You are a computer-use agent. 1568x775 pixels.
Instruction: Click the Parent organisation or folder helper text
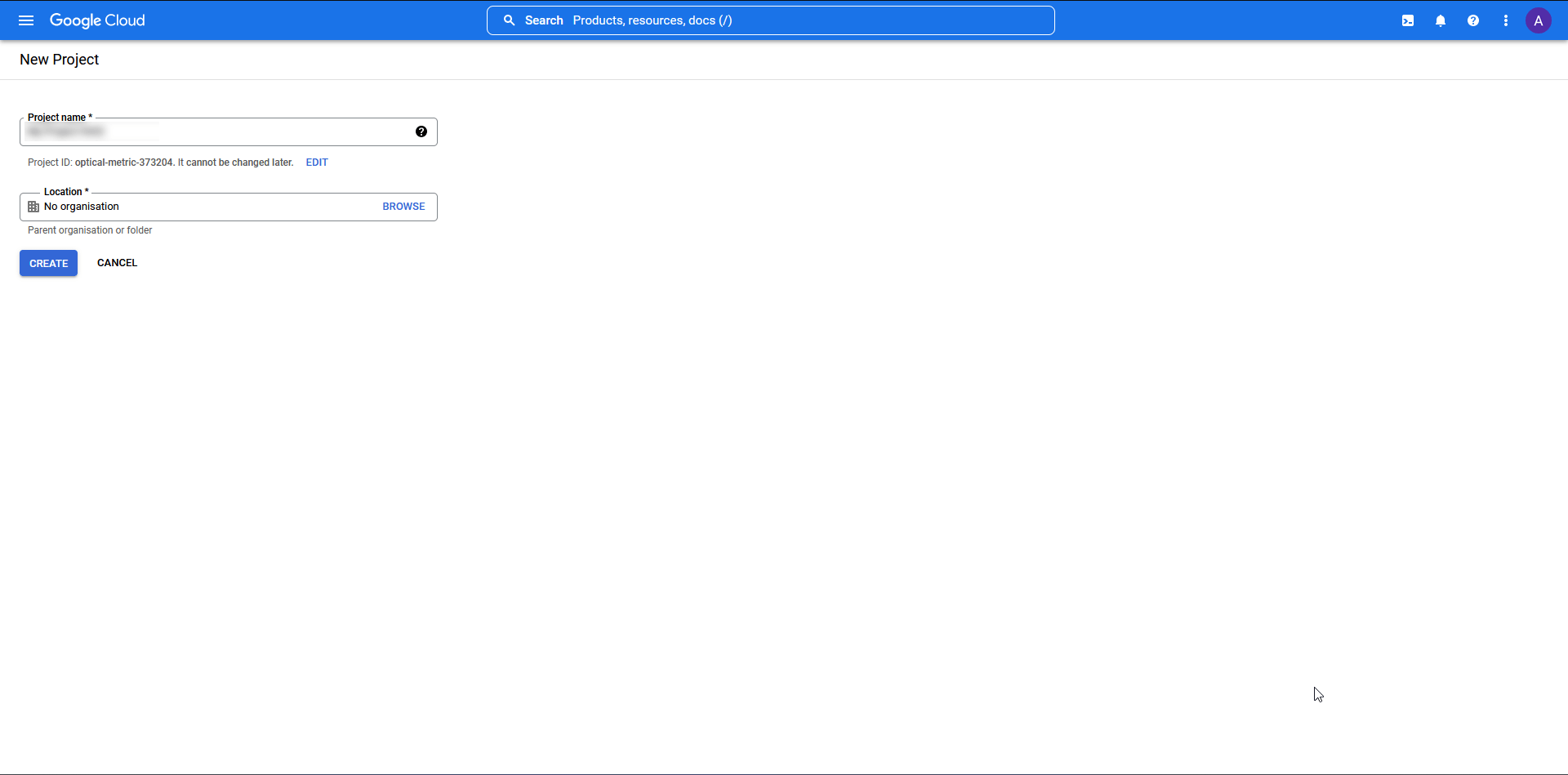pos(89,230)
